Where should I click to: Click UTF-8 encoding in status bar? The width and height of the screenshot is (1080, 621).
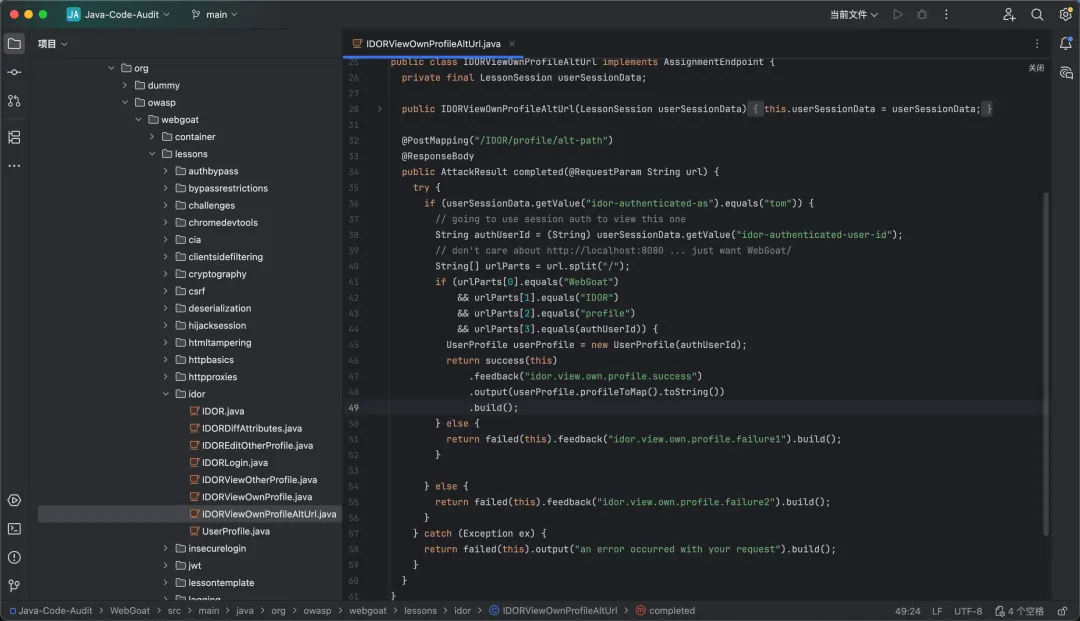[968, 611]
